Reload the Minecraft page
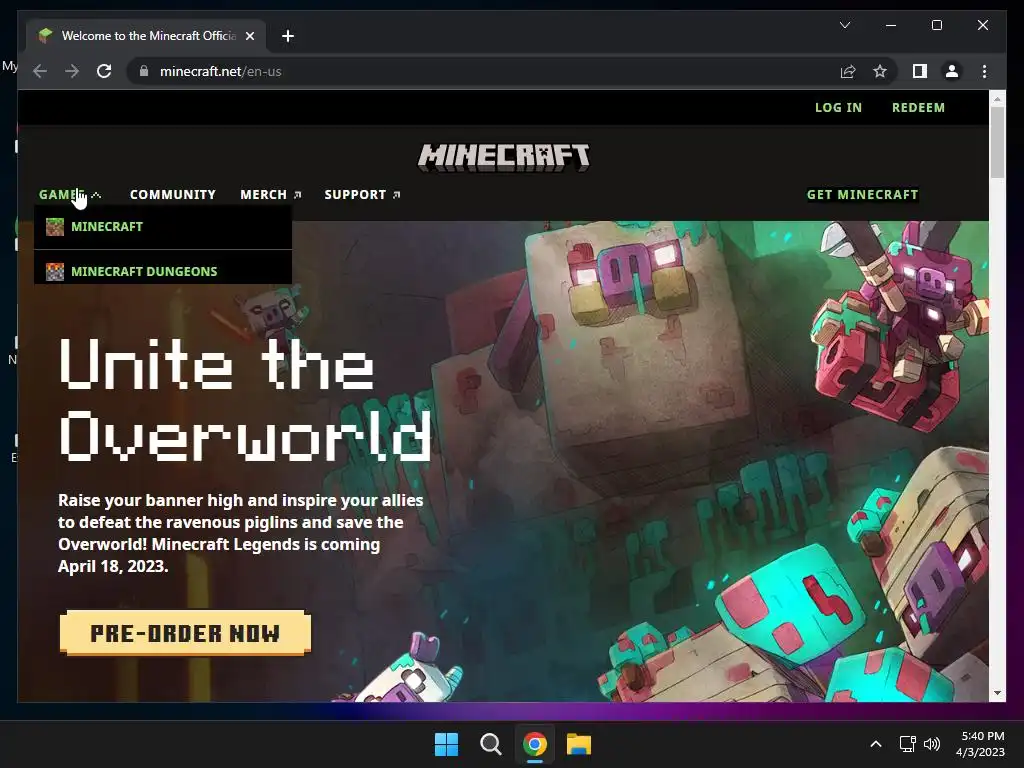The height and width of the screenshot is (768, 1024). pyautogui.click(x=104, y=71)
